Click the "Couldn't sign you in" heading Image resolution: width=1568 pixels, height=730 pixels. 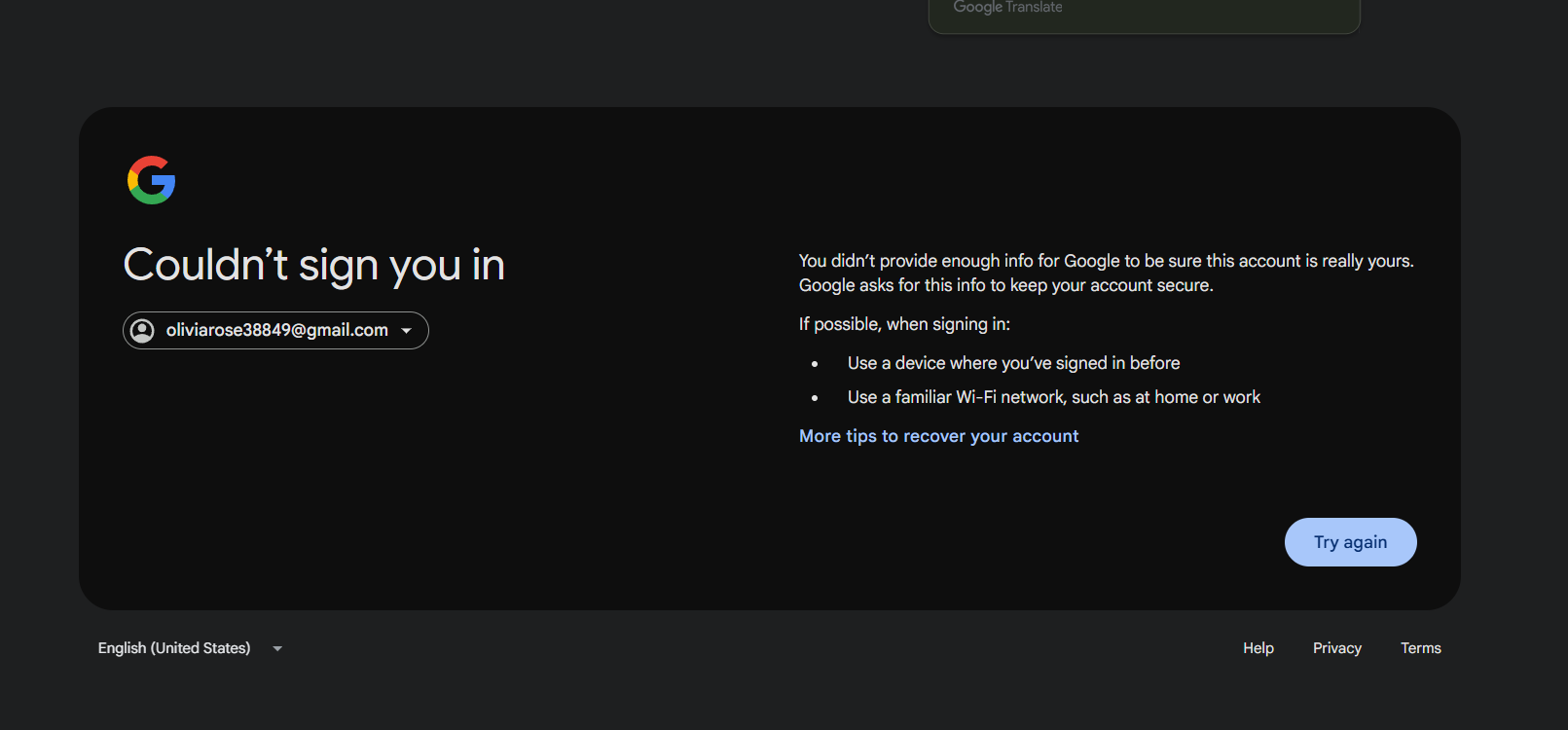(x=313, y=265)
